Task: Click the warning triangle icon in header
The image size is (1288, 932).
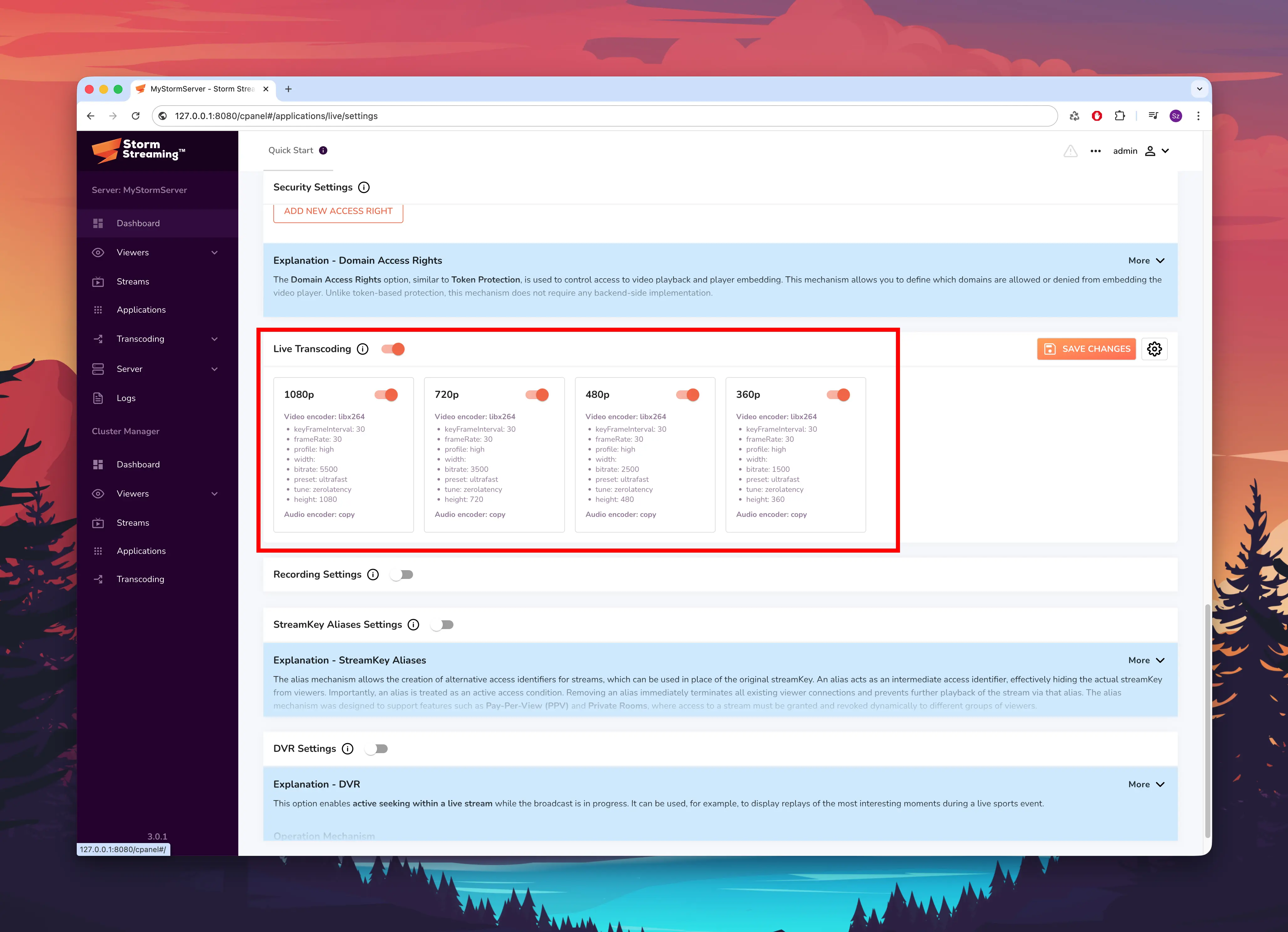Action: point(1070,151)
